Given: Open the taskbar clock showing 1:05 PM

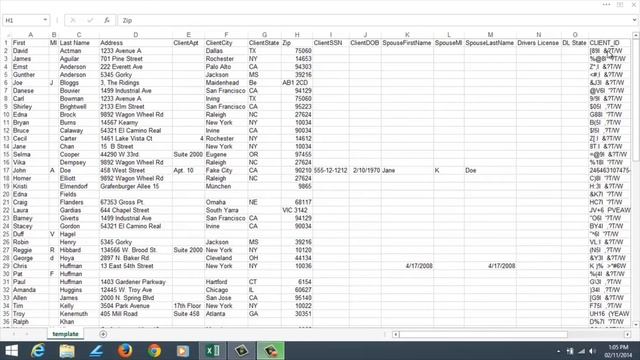Looking at the screenshot, I should [618, 351].
